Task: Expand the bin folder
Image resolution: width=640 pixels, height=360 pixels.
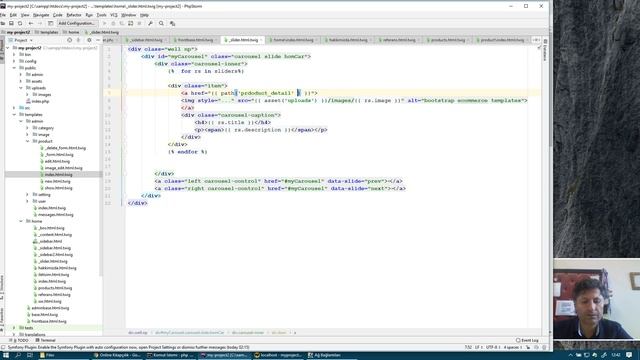Action: pyautogui.click(x=14, y=54)
